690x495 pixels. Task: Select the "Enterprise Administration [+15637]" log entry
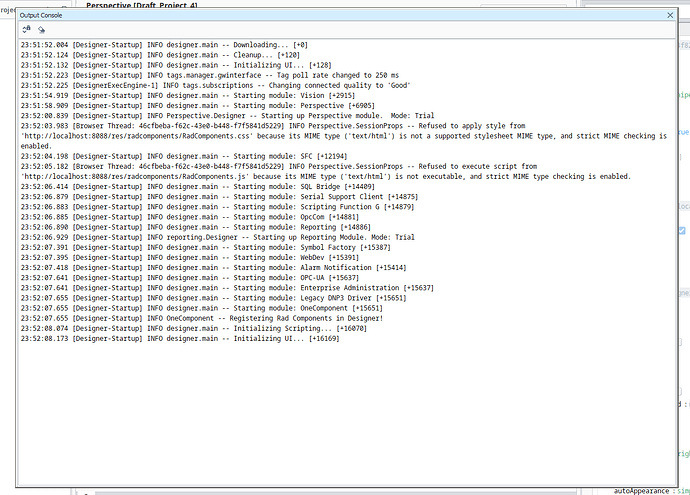click(227, 288)
